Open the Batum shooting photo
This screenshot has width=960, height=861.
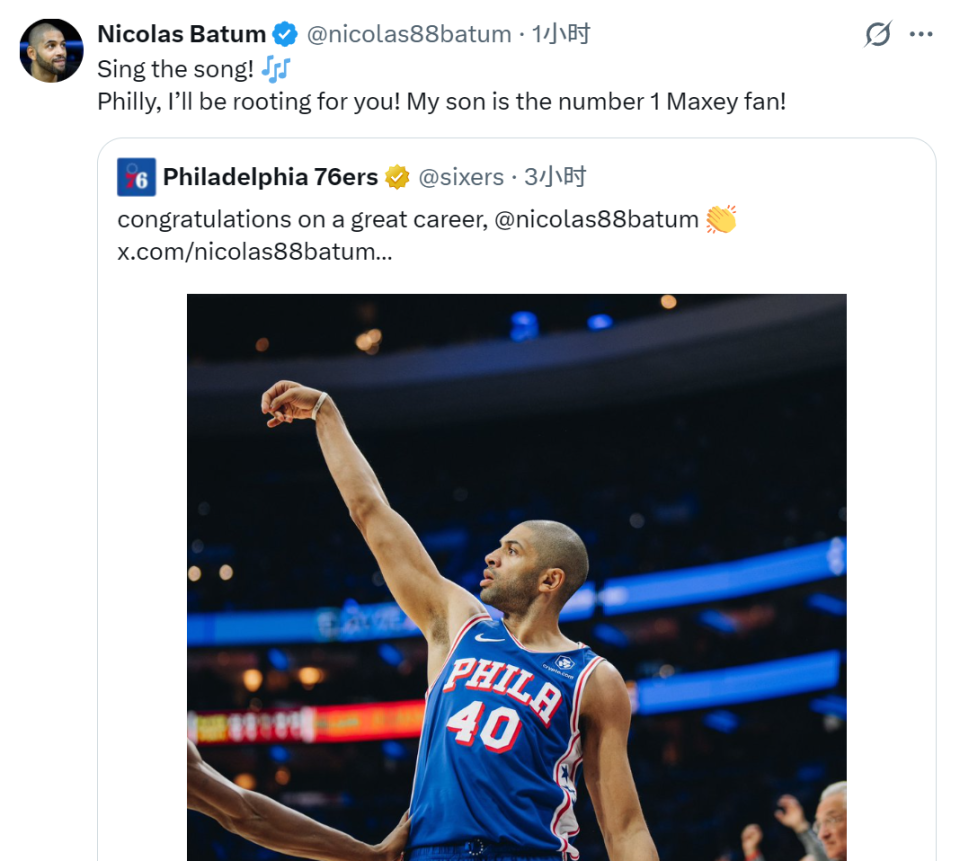click(517, 577)
